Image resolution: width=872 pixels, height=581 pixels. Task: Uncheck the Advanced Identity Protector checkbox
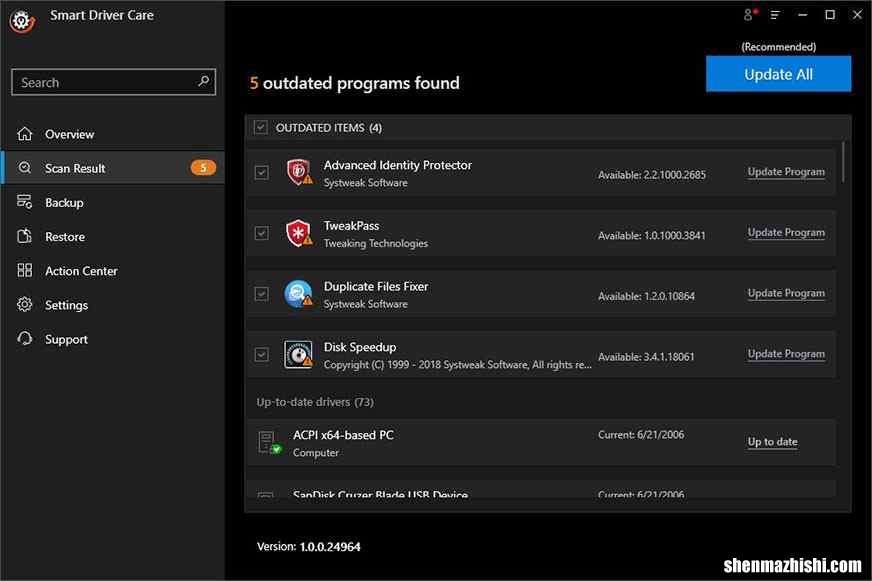click(261, 172)
